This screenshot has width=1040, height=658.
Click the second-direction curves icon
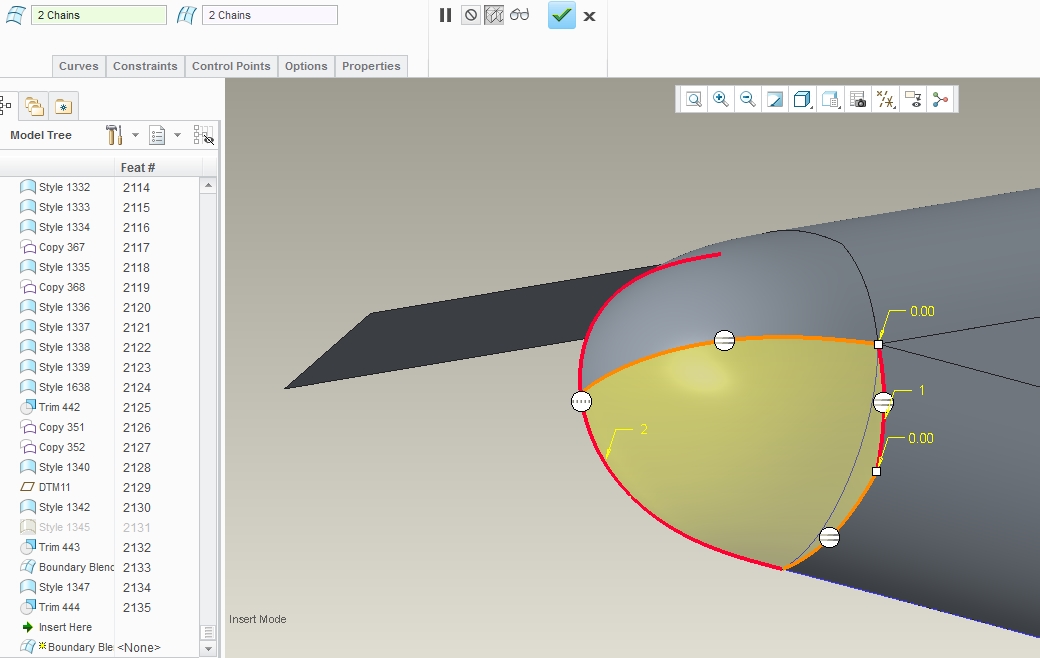187,15
